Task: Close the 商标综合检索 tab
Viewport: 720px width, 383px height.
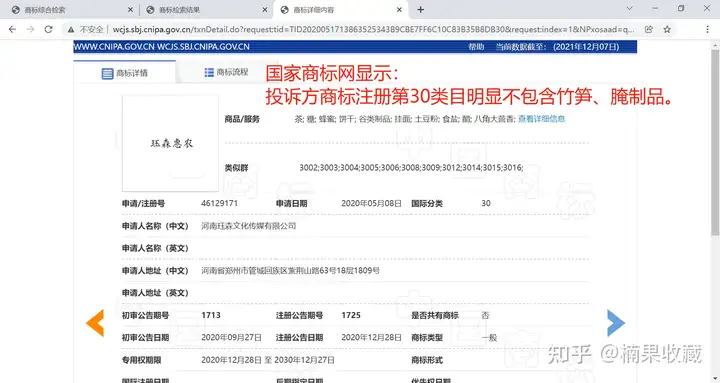Action: [130, 10]
